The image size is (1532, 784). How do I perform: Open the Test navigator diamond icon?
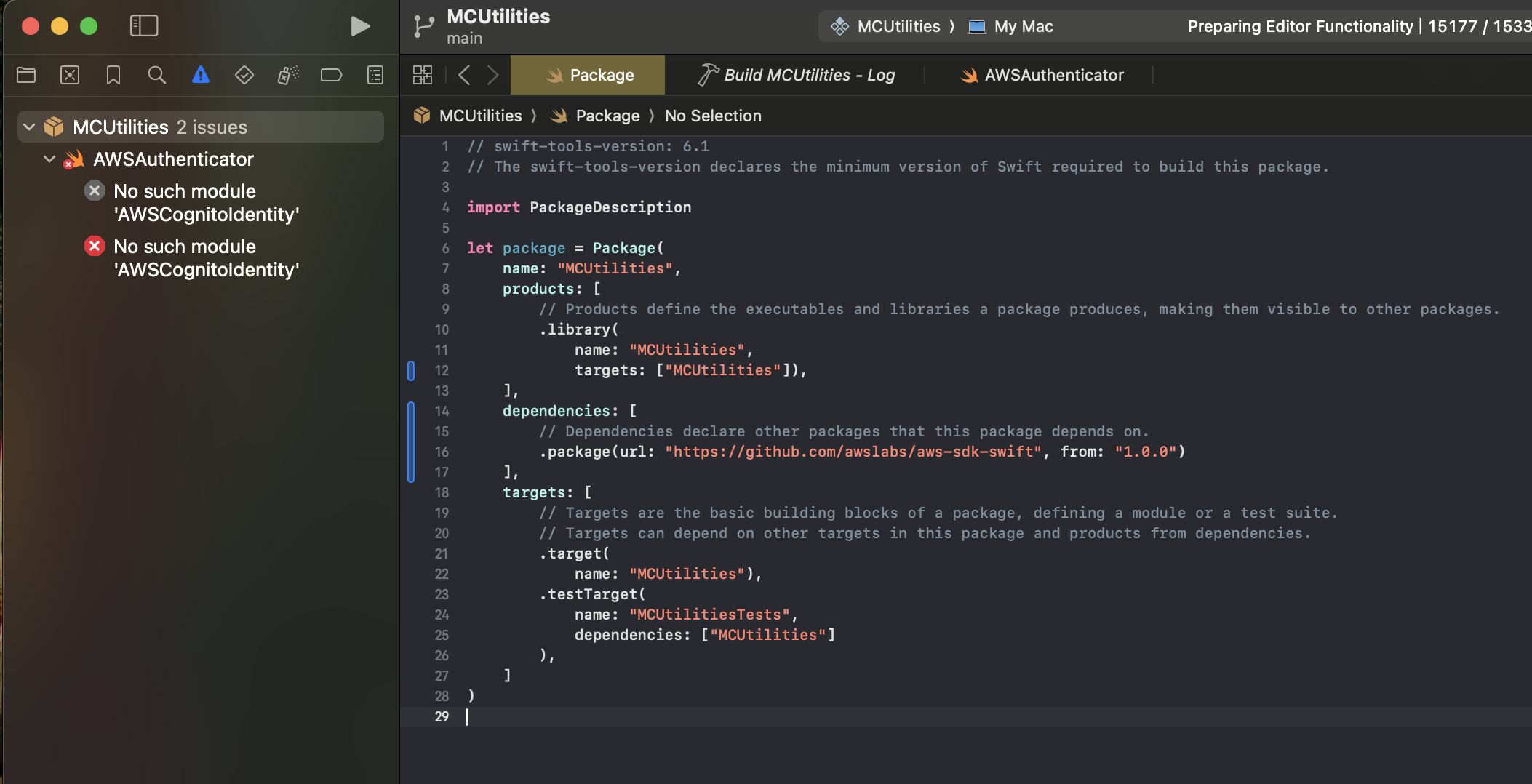coord(244,75)
